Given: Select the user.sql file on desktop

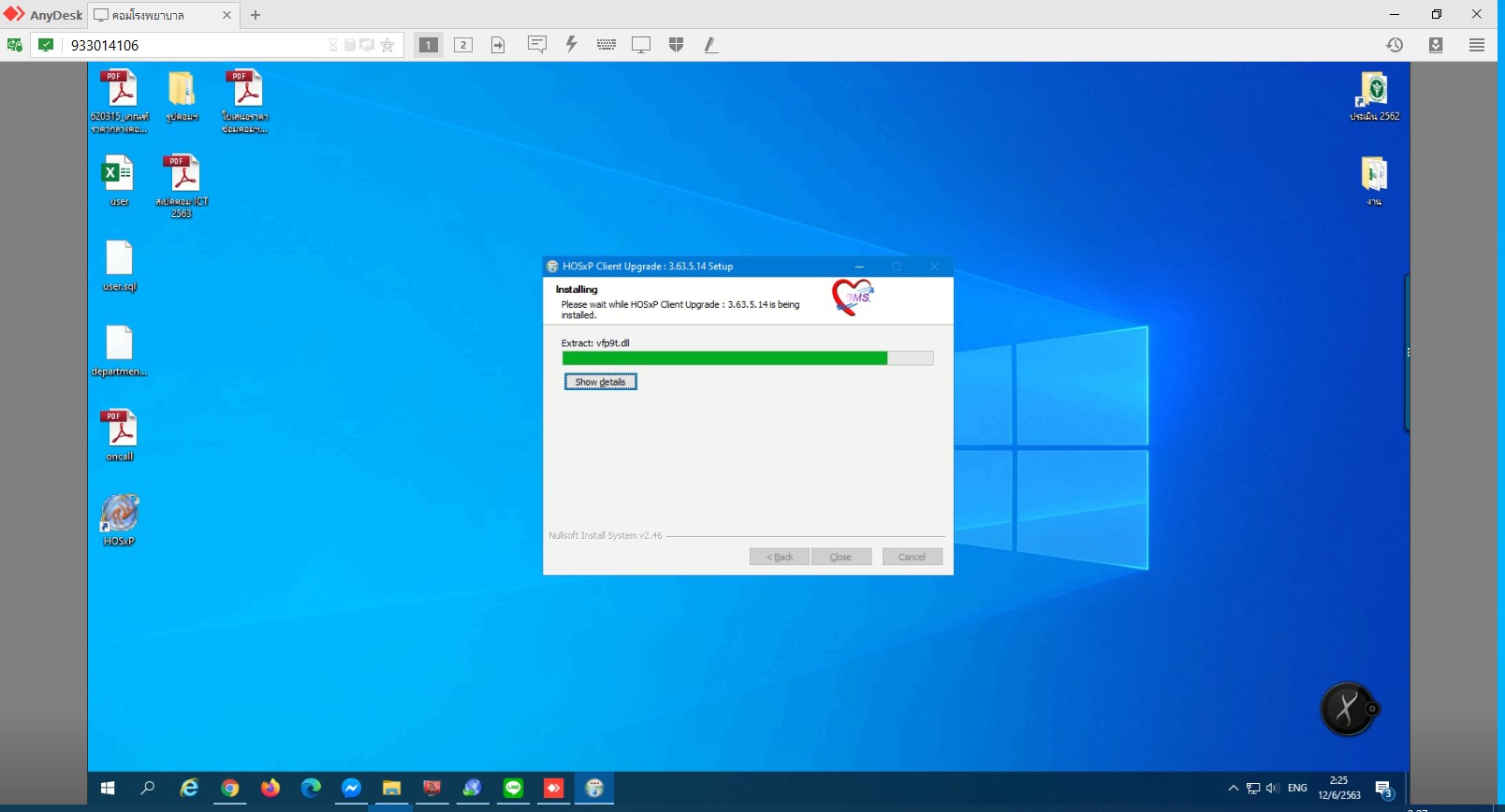Looking at the screenshot, I should [x=120, y=266].
